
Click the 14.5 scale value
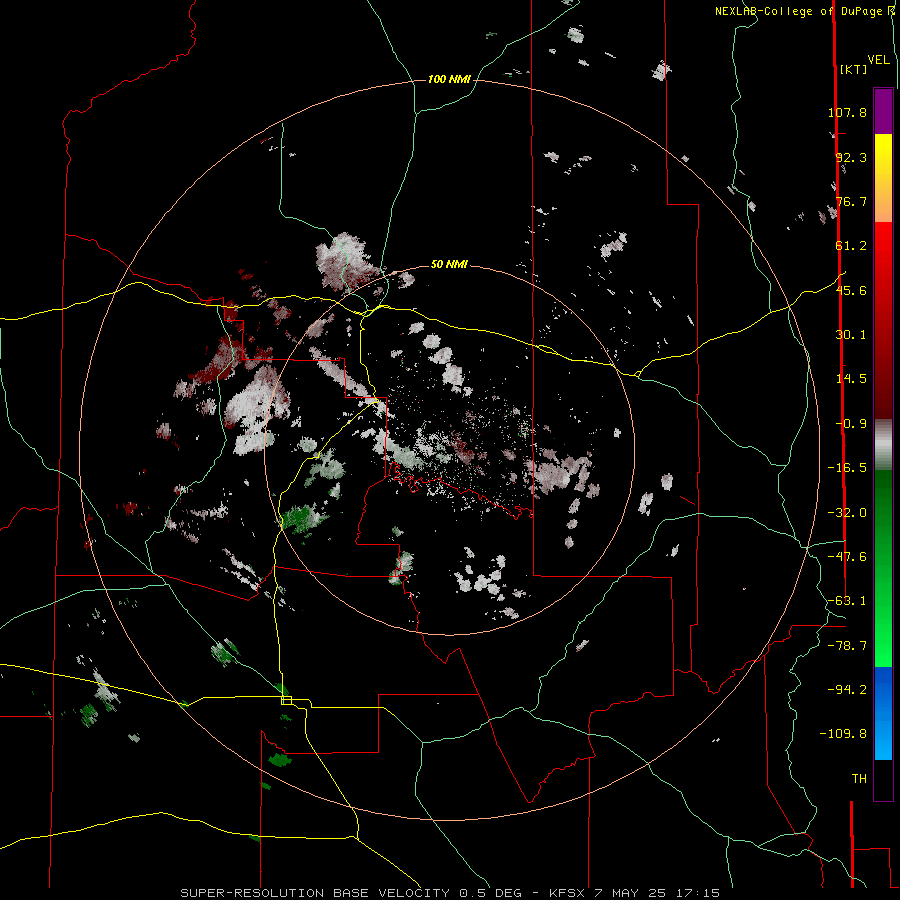[x=851, y=379]
